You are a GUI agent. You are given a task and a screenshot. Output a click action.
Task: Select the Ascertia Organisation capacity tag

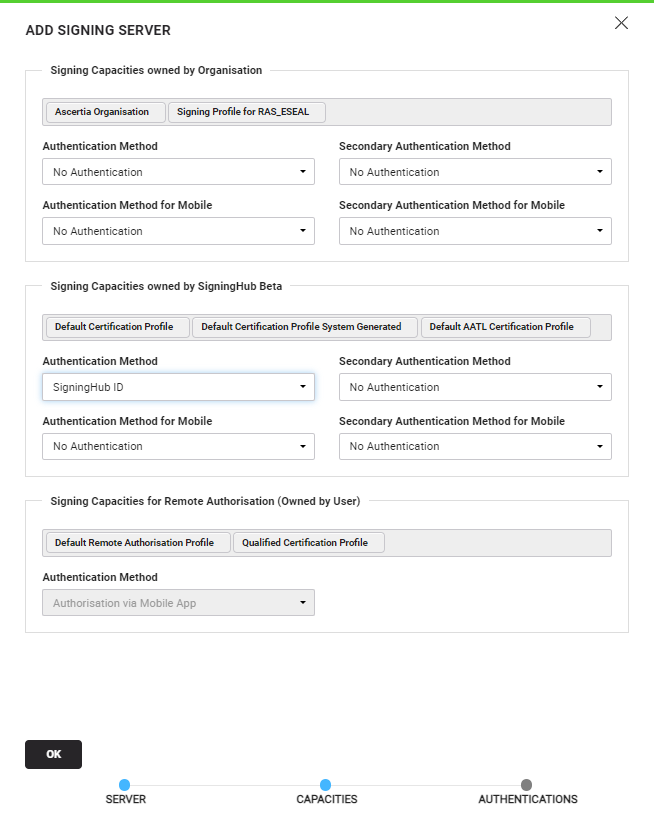click(x=104, y=112)
